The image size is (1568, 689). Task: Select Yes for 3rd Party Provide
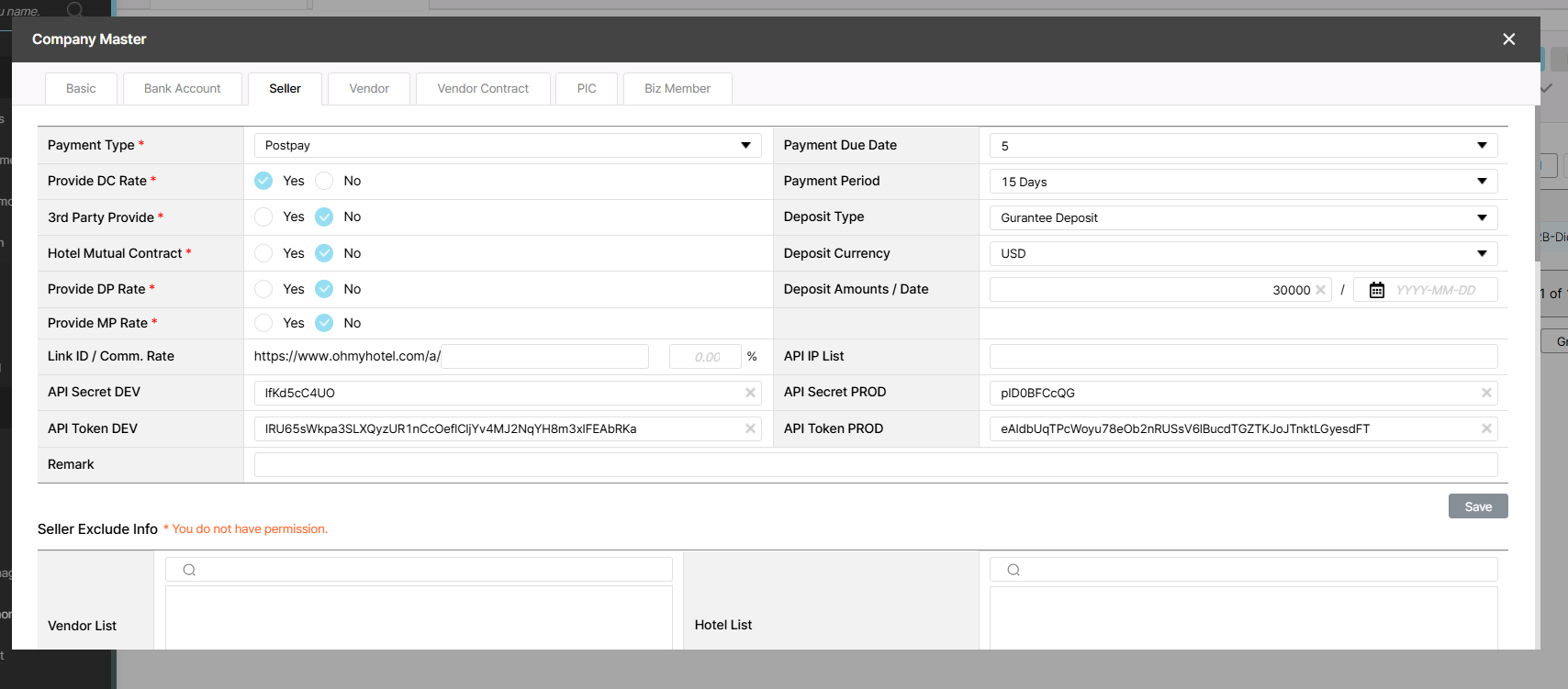(263, 217)
